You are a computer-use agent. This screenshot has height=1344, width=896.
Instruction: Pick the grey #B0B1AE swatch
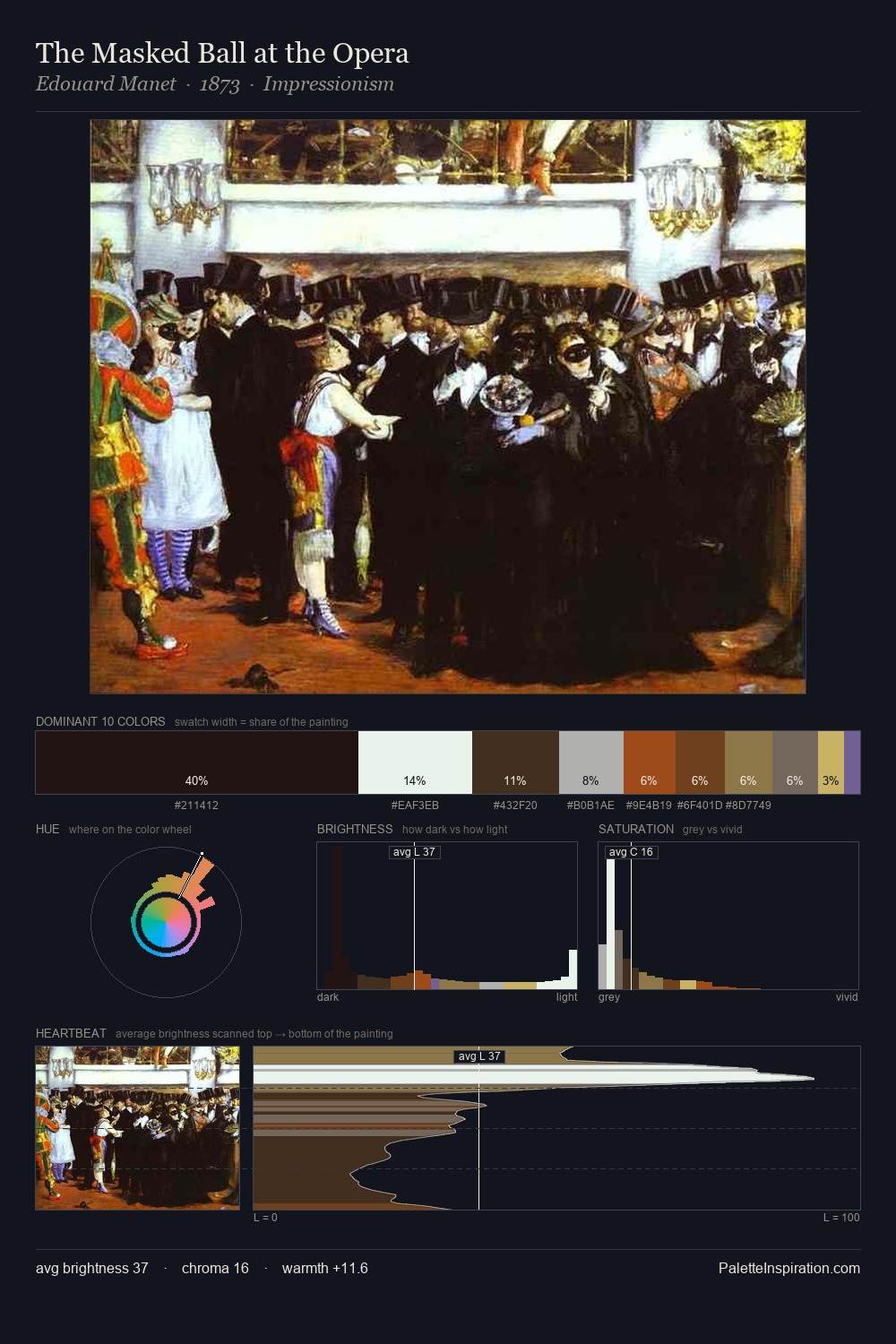[591, 762]
